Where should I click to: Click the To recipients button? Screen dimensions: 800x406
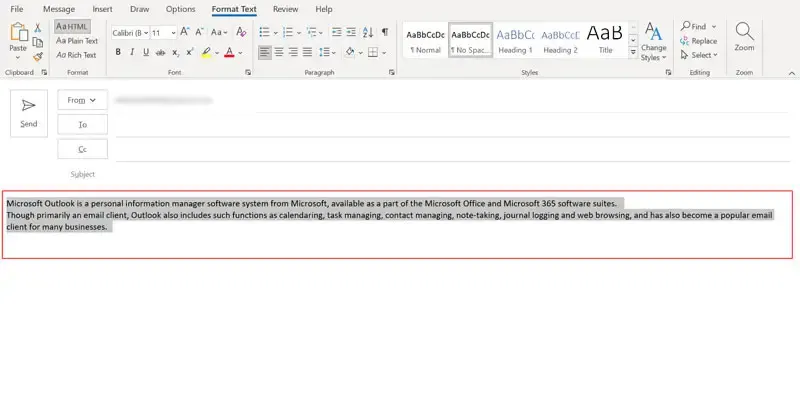point(82,124)
